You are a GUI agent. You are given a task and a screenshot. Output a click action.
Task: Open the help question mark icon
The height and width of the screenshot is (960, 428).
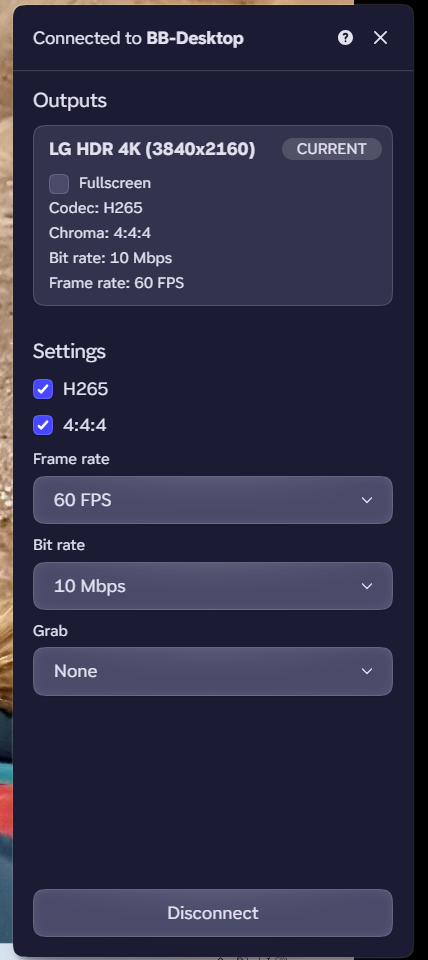pyautogui.click(x=345, y=38)
